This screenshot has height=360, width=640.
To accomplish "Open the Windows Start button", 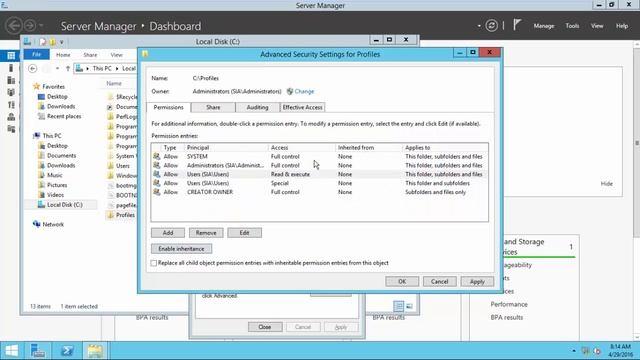I will pos(11,351).
